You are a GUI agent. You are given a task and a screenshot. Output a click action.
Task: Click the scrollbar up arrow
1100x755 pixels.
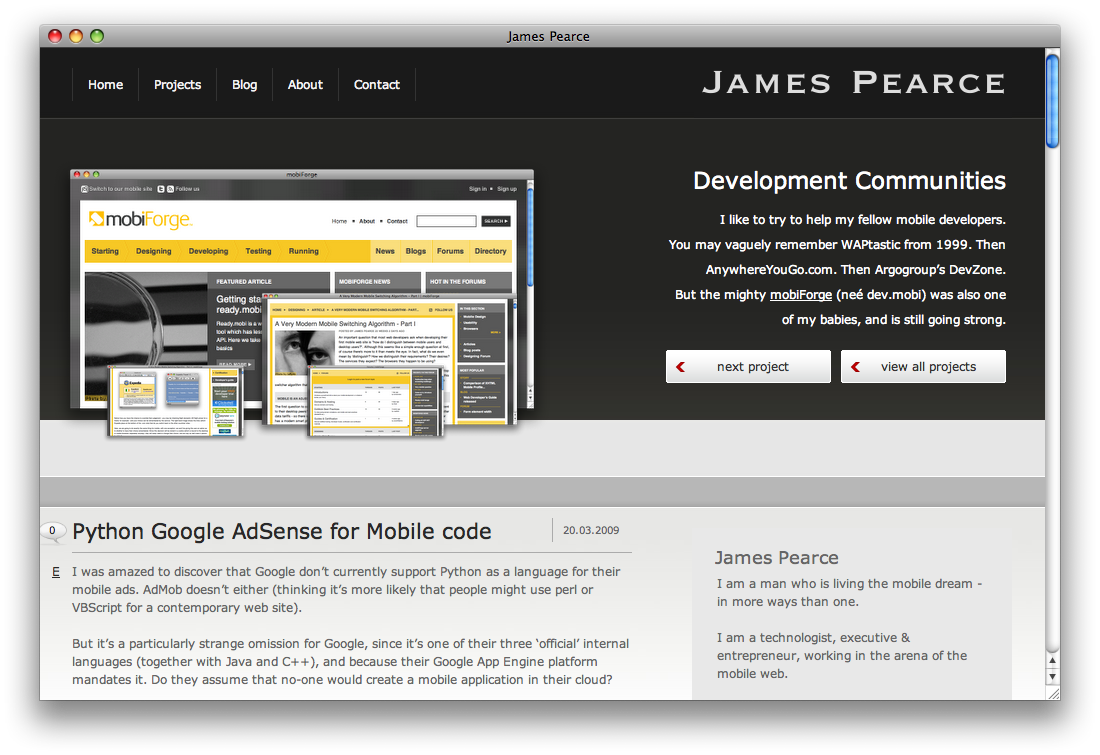tap(1052, 660)
